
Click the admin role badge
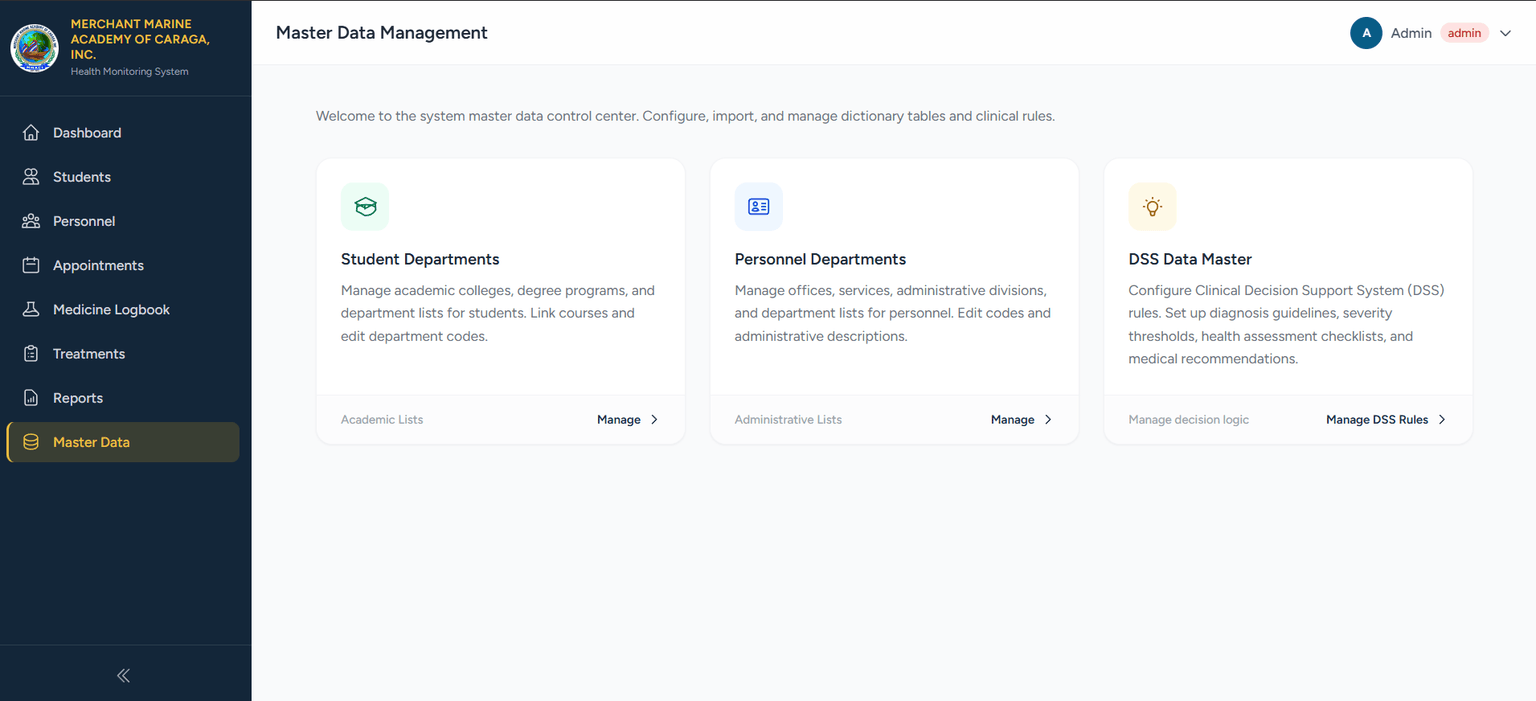pos(1464,33)
